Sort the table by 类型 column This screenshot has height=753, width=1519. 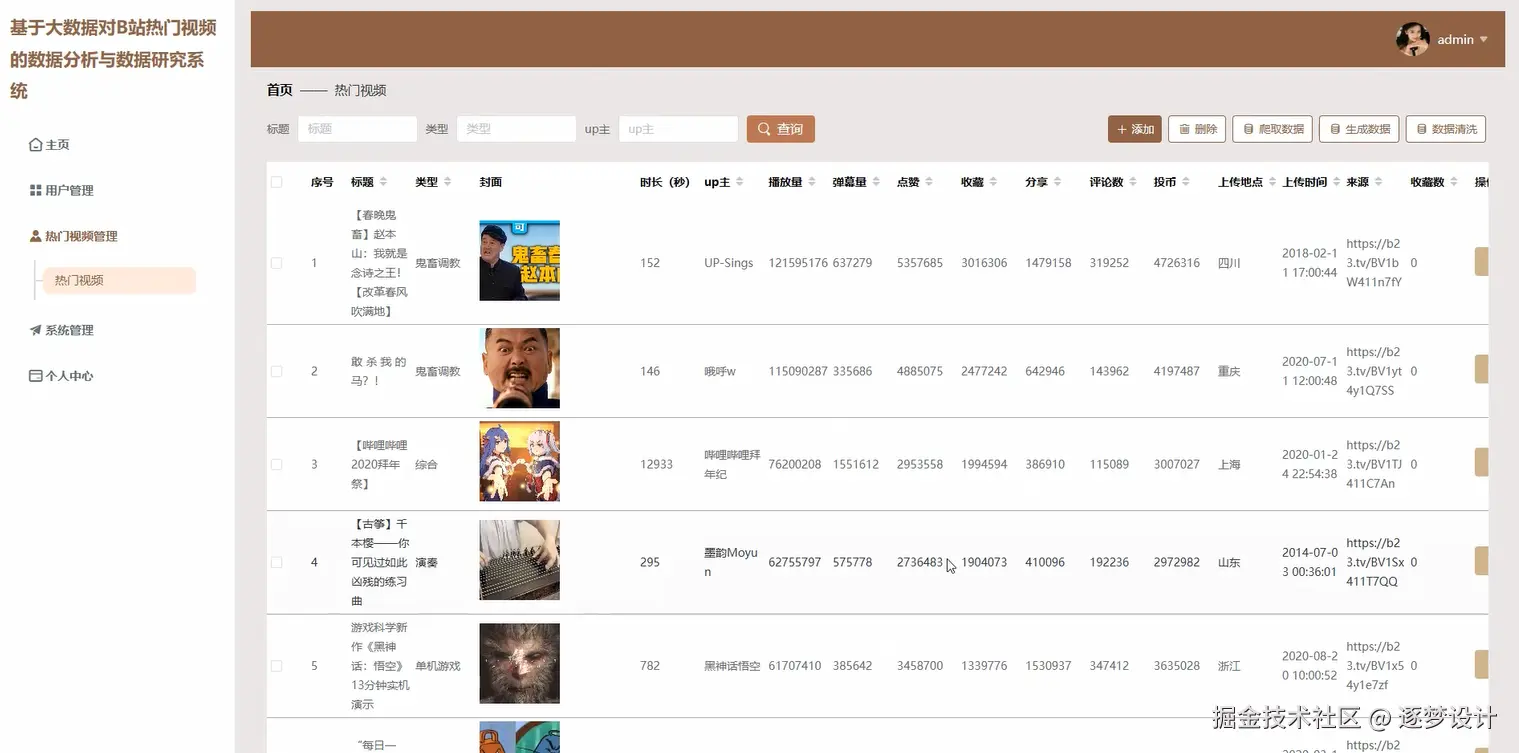tap(447, 182)
